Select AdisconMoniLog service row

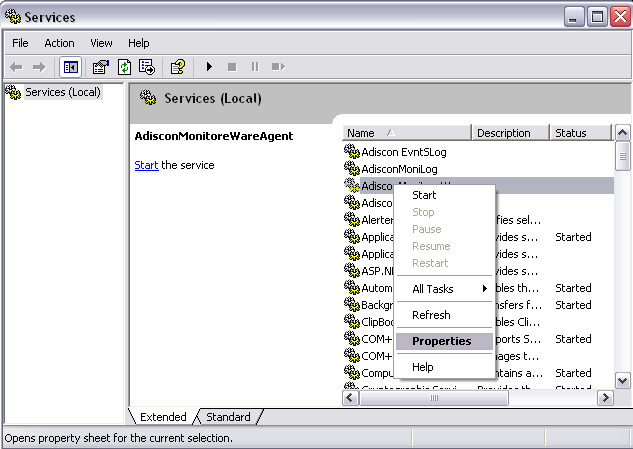tap(478, 169)
